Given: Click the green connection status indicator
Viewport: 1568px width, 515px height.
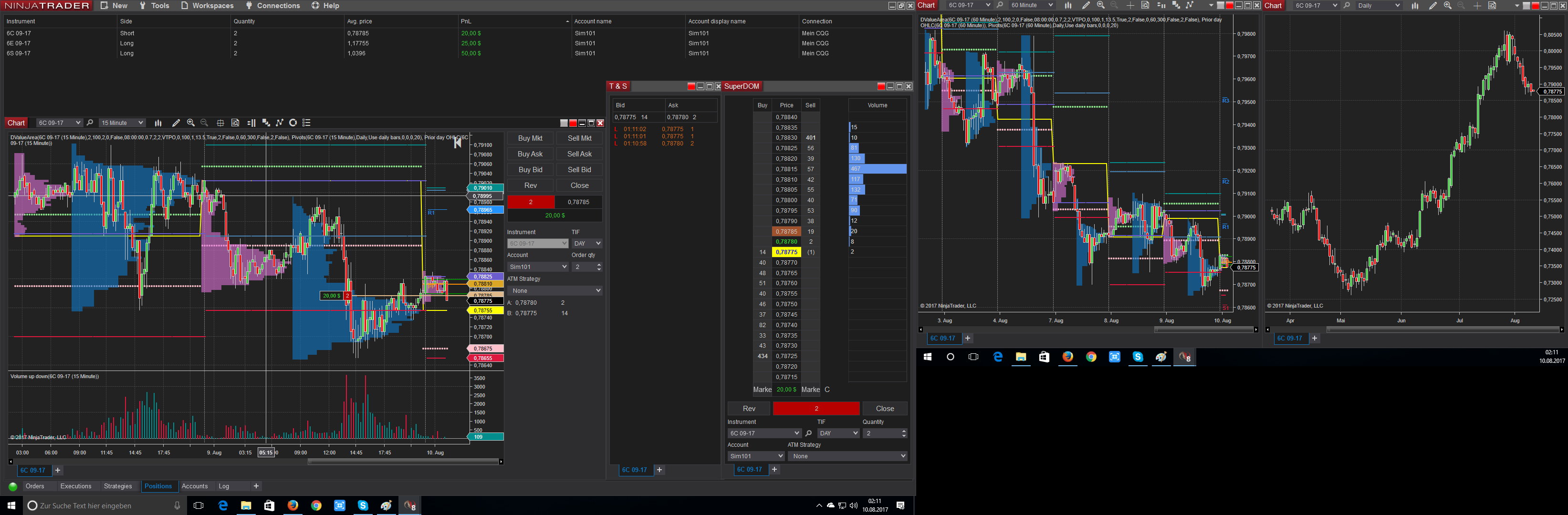Looking at the screenshot, I should (x=13, y=486).
